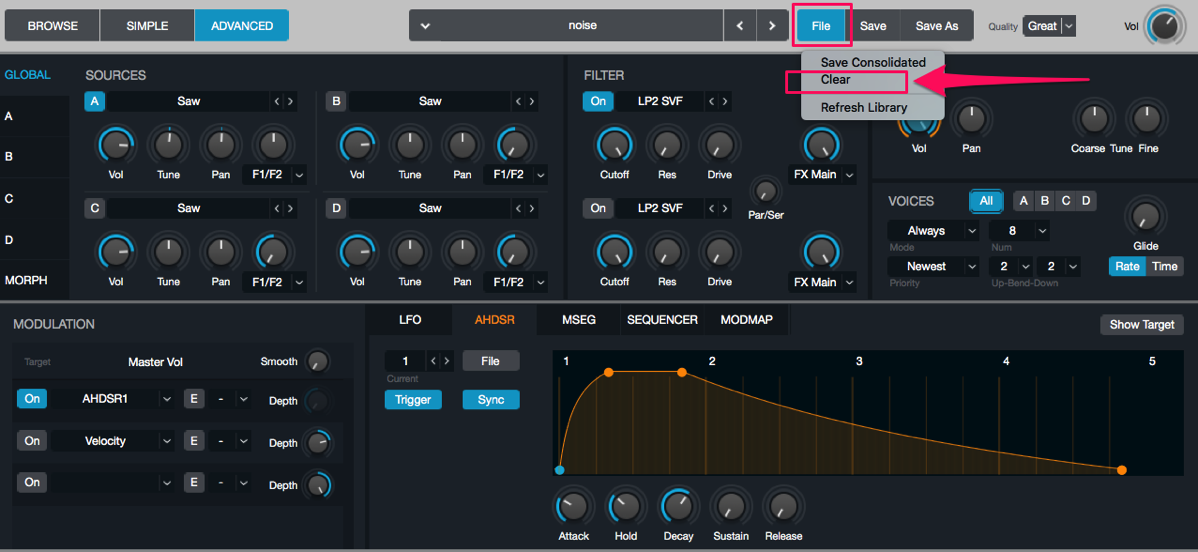Open the top filter's FX Main dropdown
Viewport: 1198px width, 552px height.
pos(822,174)
